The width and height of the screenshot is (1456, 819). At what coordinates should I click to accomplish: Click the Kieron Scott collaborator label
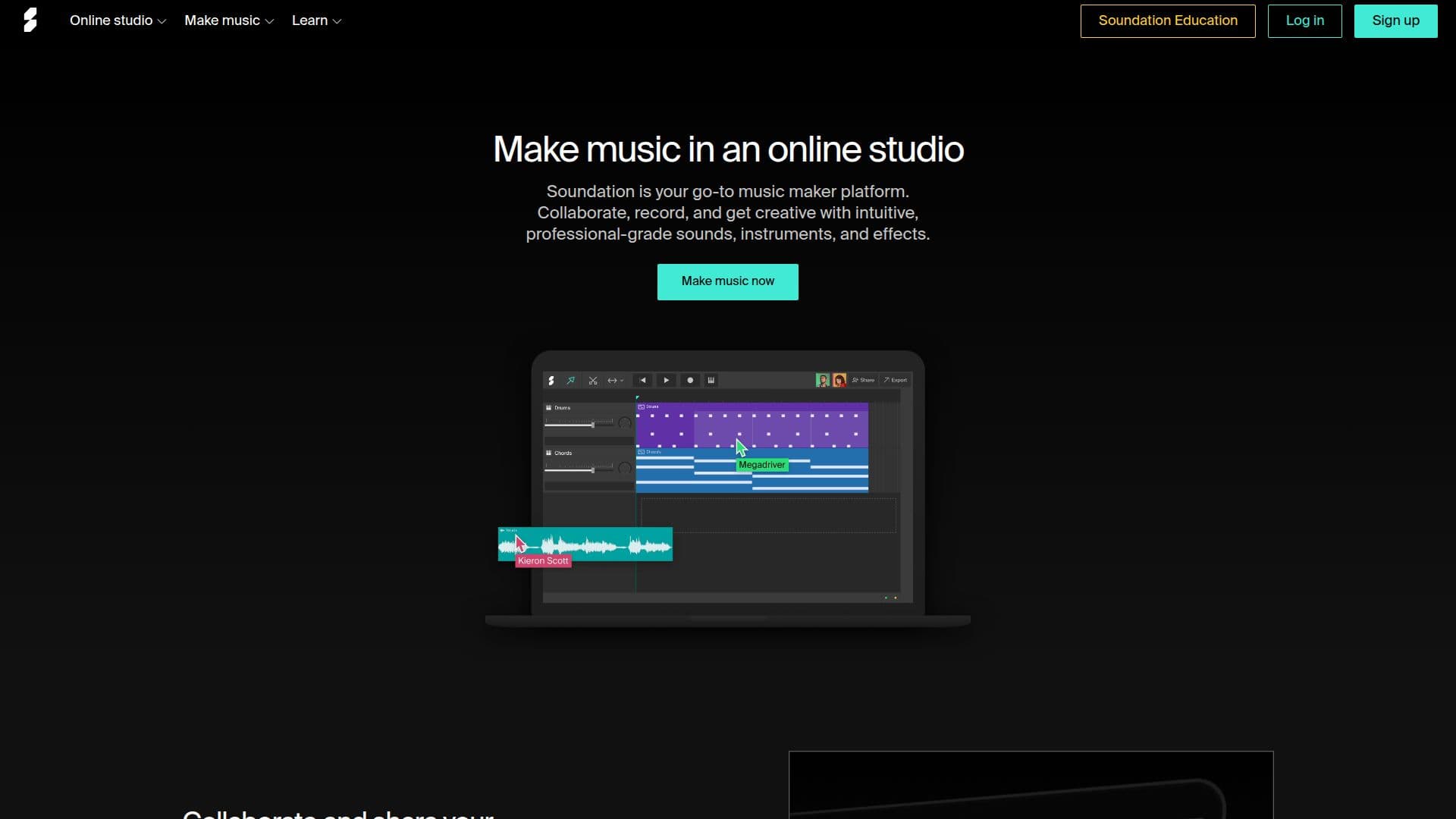[x=543, y=561]
